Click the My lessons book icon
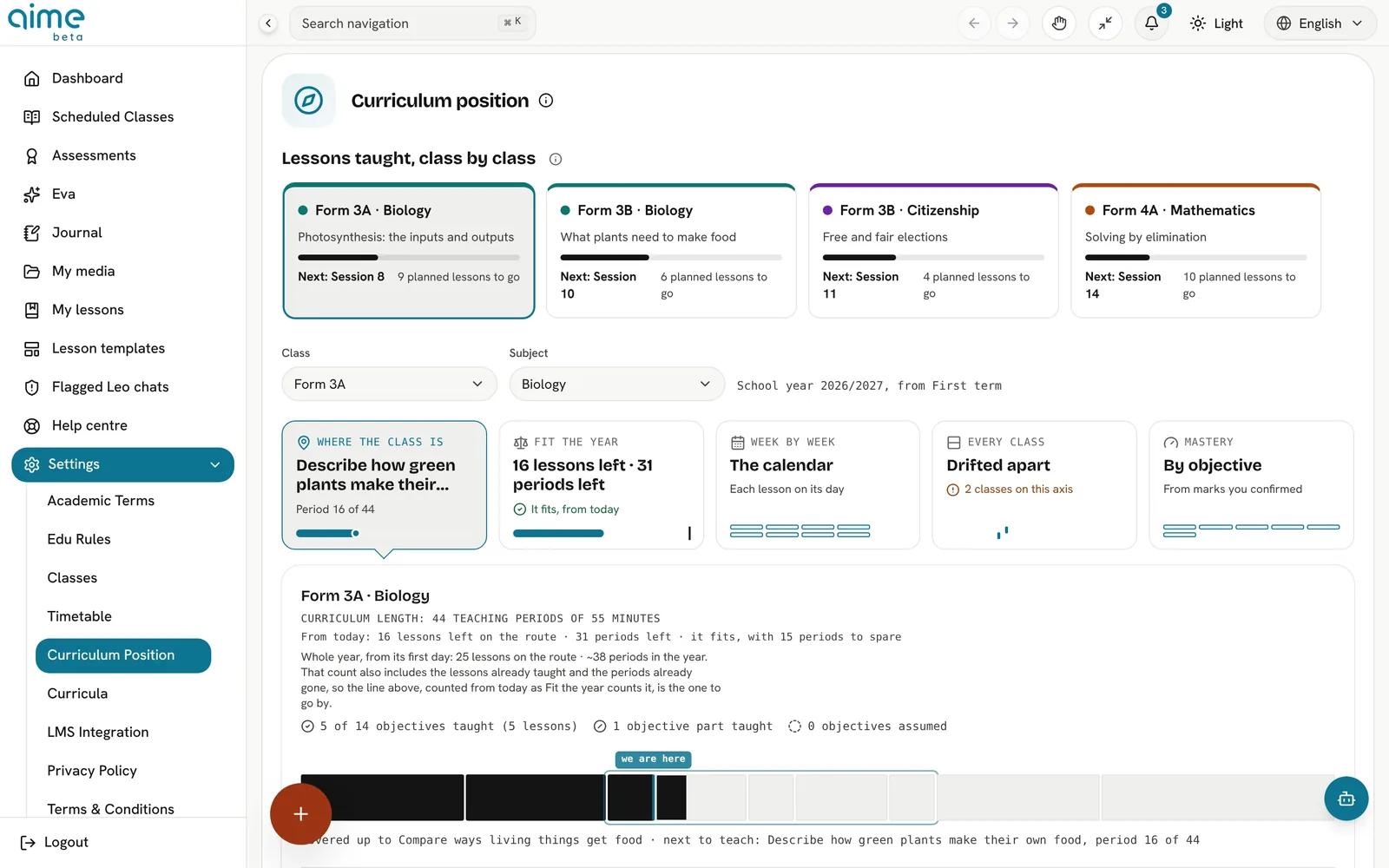This screenshot has height=868, width=1389. (32, 310)
